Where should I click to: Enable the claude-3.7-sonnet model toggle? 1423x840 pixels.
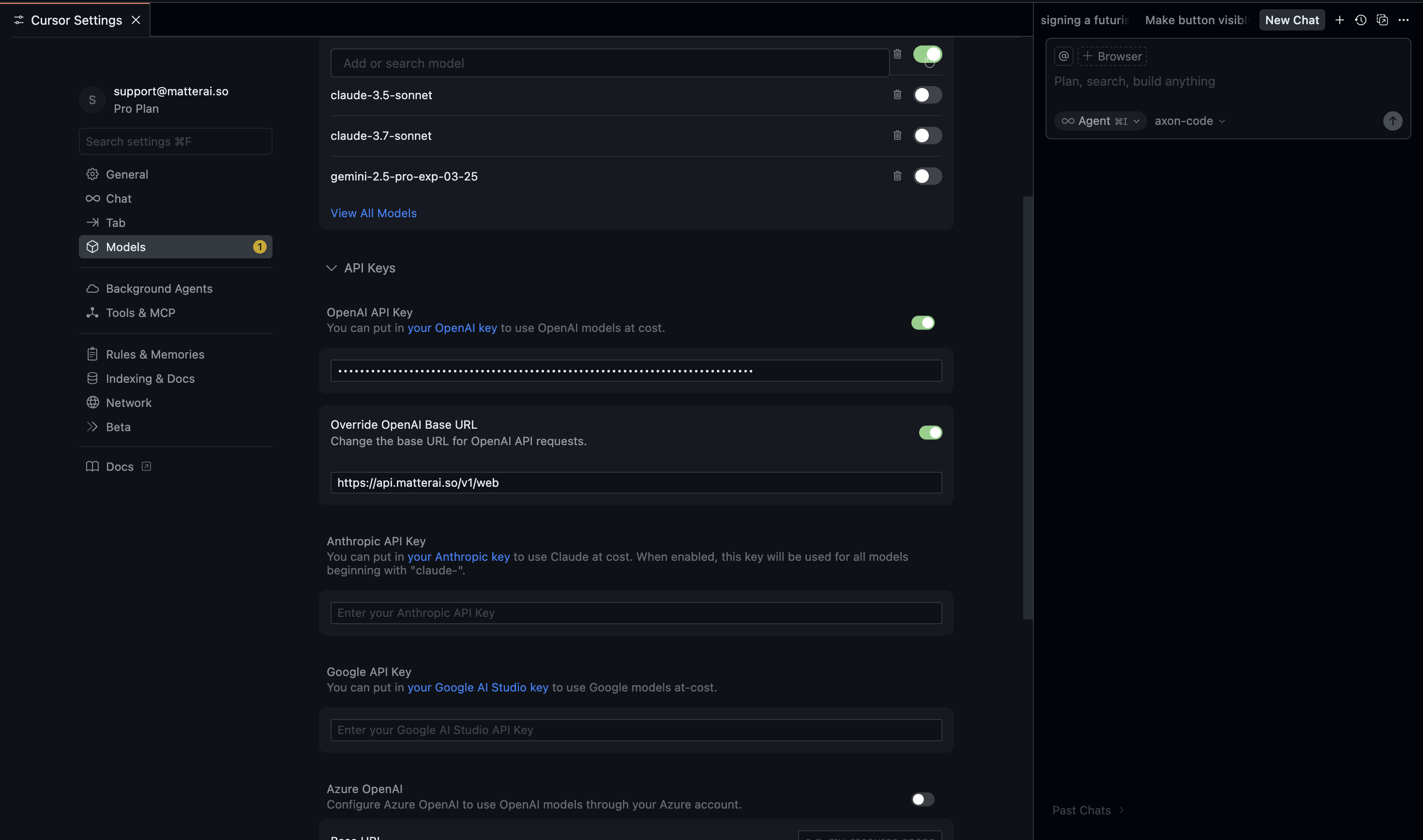coord(927,135)
